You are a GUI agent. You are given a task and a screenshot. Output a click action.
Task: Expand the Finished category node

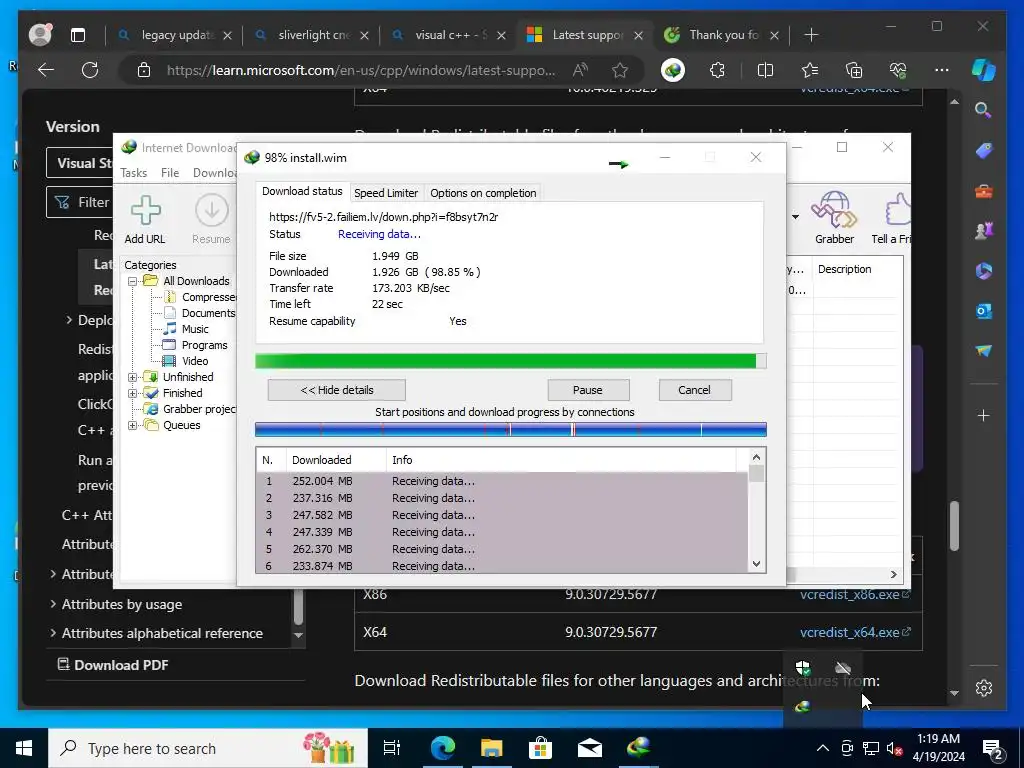pos(133,393)
